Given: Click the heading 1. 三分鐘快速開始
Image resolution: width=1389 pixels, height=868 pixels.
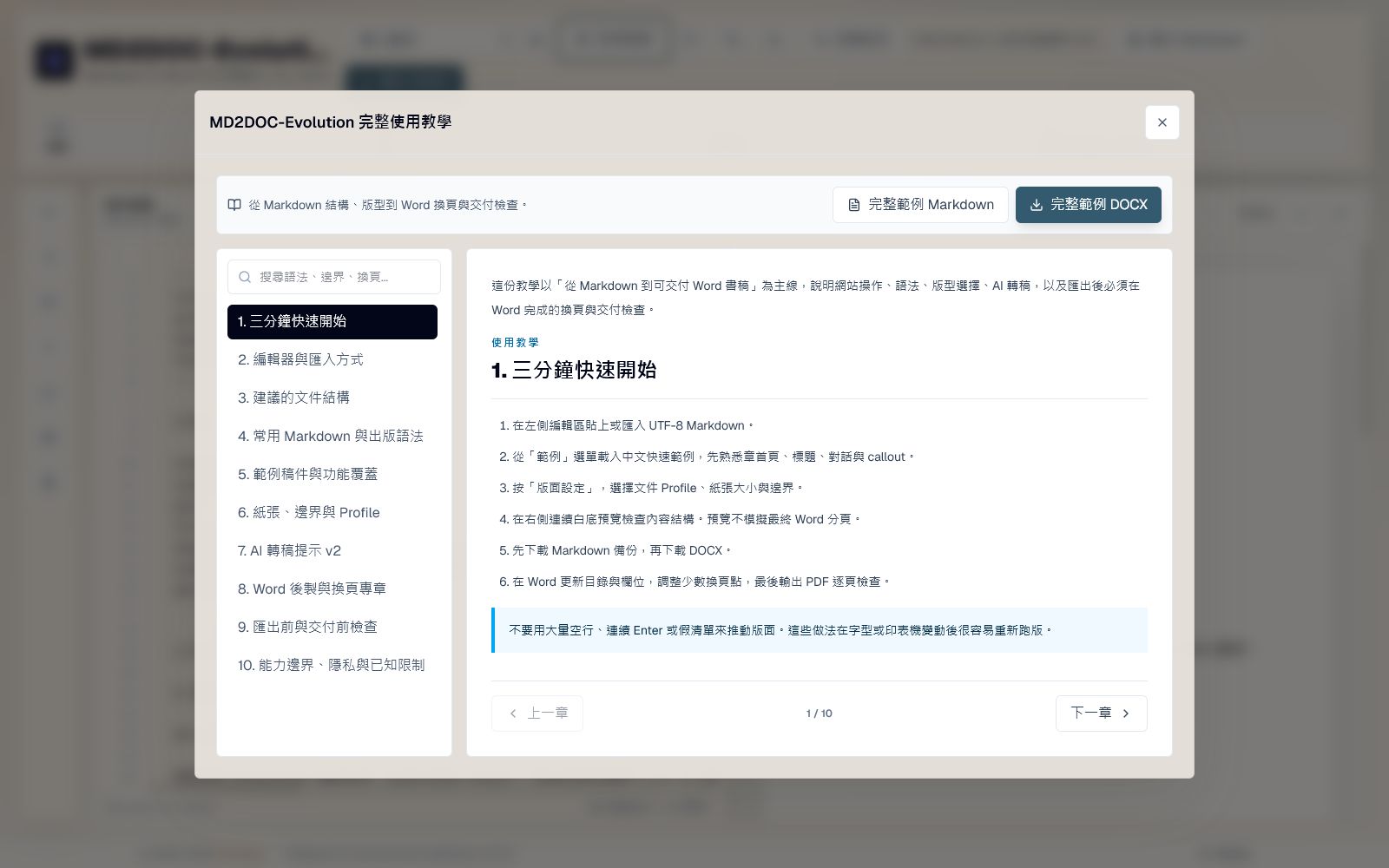Looking at the screenshot, I should pos(574,370).
